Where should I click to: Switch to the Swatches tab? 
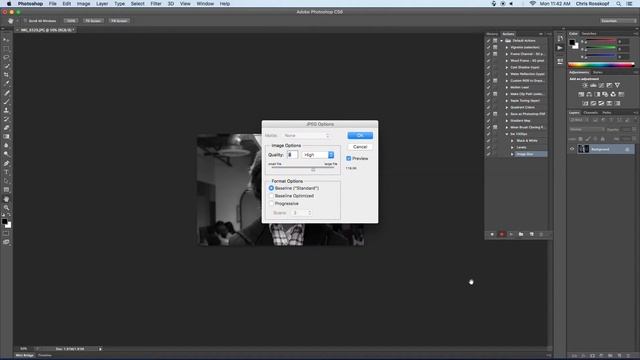pyautogui.click(x=589, y=34)
